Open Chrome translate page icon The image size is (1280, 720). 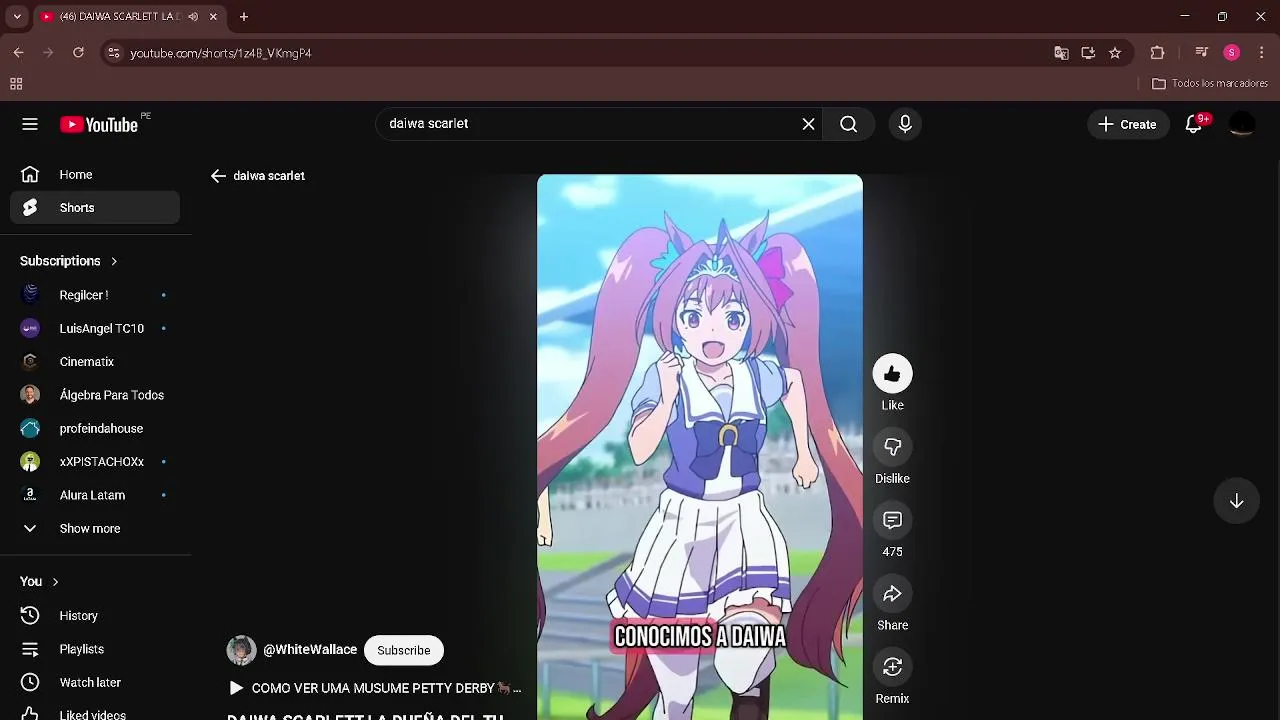pyautogui.click(x=1061, y=53)
